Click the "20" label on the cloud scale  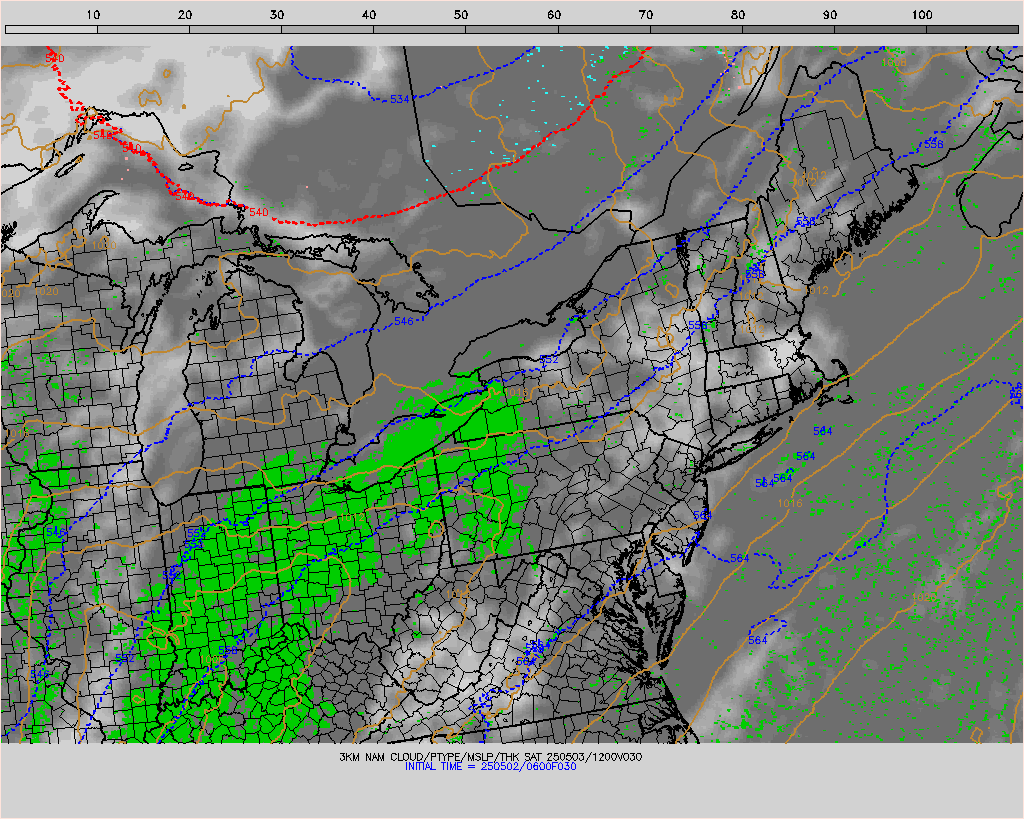tap(185, 15)
